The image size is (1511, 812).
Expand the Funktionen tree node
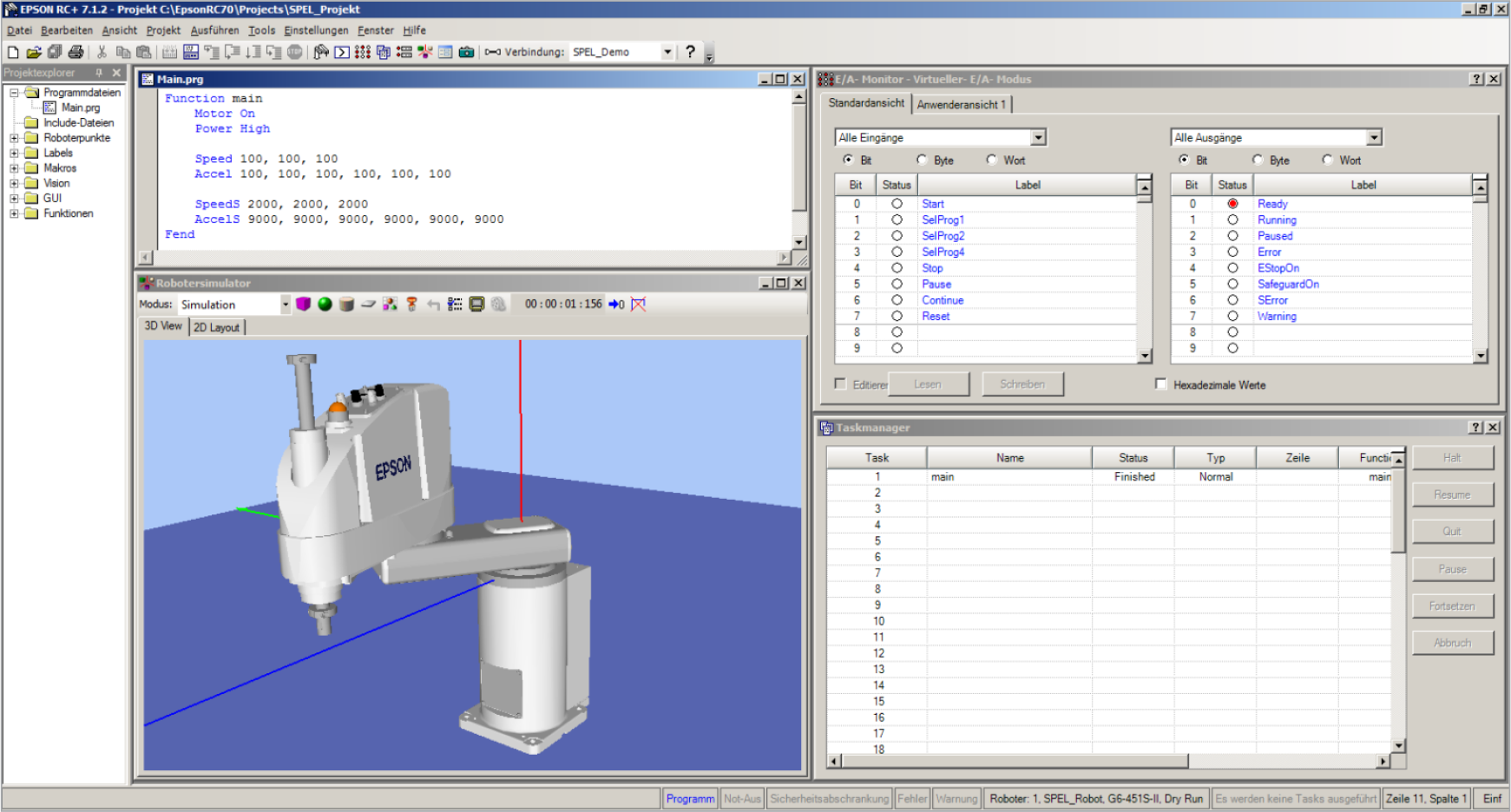(x=14, y=213)
